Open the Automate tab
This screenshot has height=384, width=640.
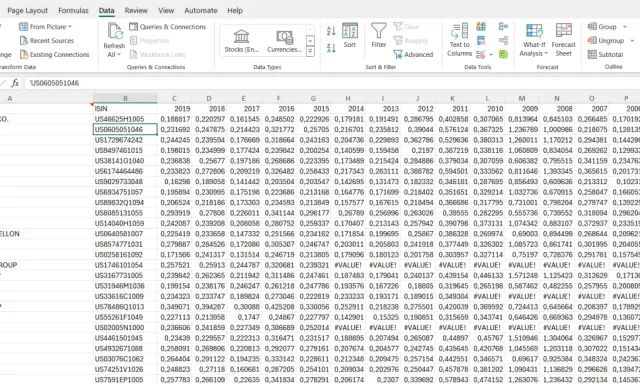pos(201,10)
